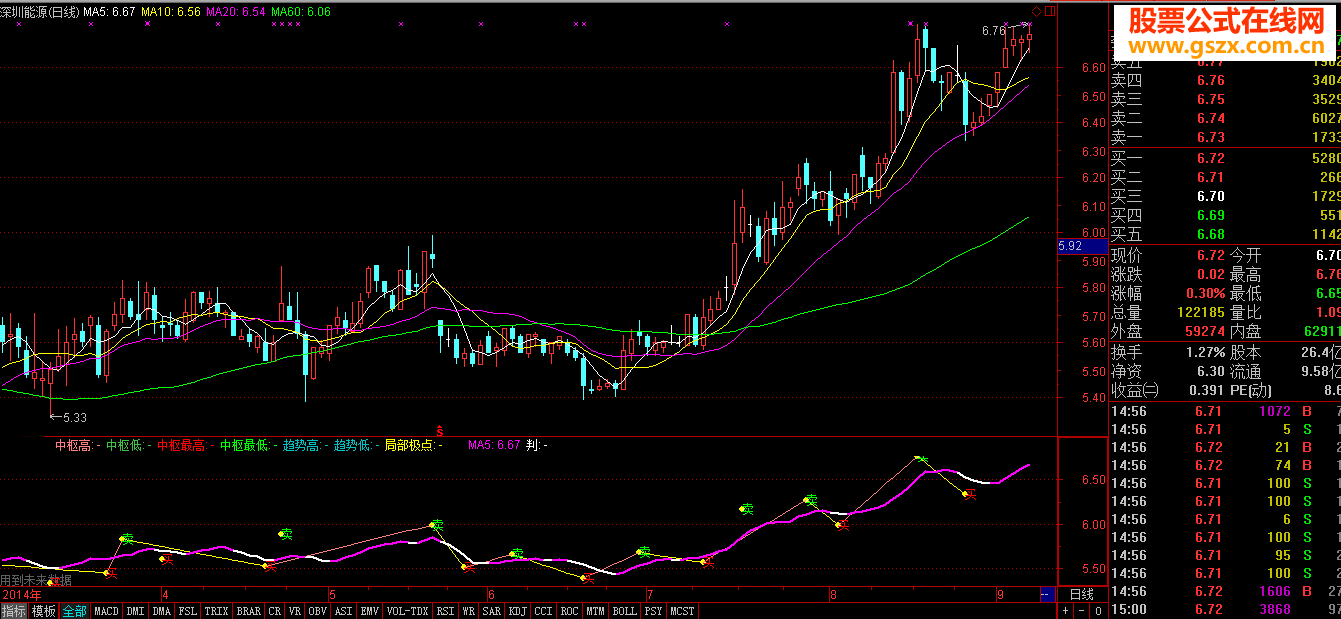Click the MA20: 6.54 label in the chart header
This screenshot has height=619, width=1341.
click(236, 11)
